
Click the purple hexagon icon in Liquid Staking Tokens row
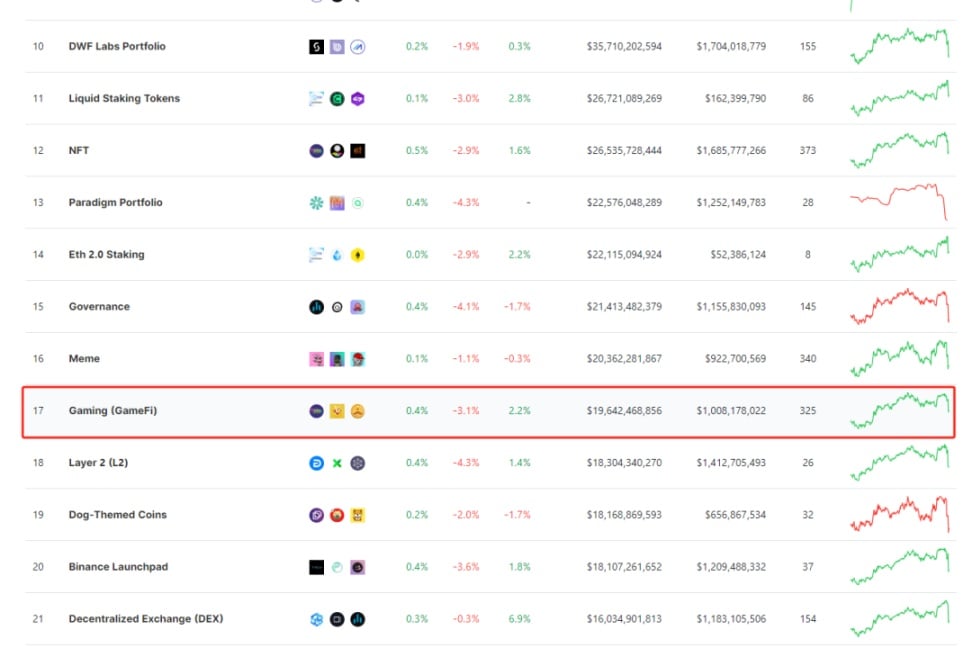[x=357, y=98]
